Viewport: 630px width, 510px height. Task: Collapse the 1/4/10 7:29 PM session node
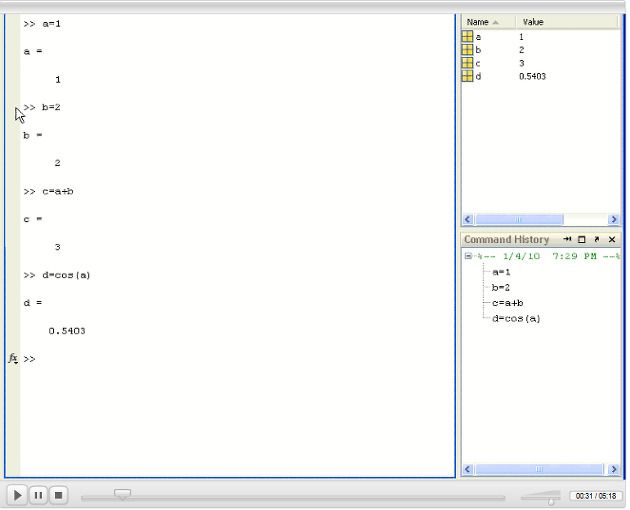(x=468, y=256)
